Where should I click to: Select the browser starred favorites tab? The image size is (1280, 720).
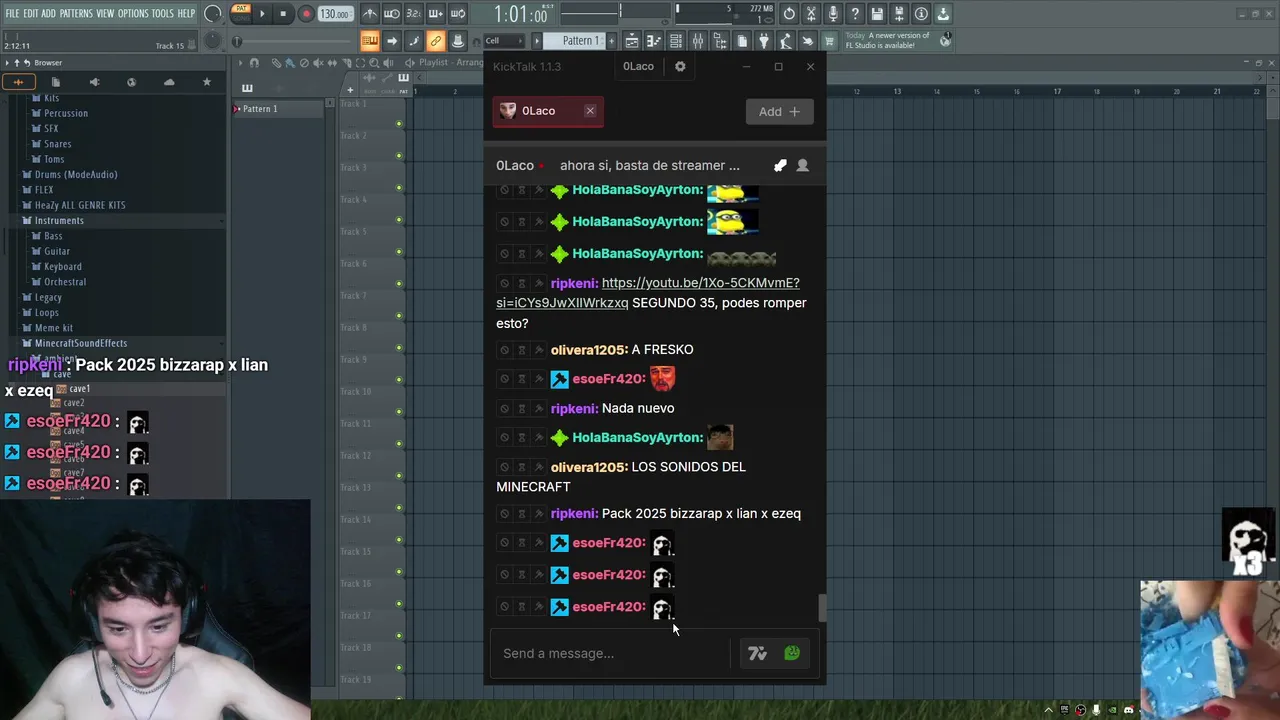pyautogui.click(x=207, y=82)
